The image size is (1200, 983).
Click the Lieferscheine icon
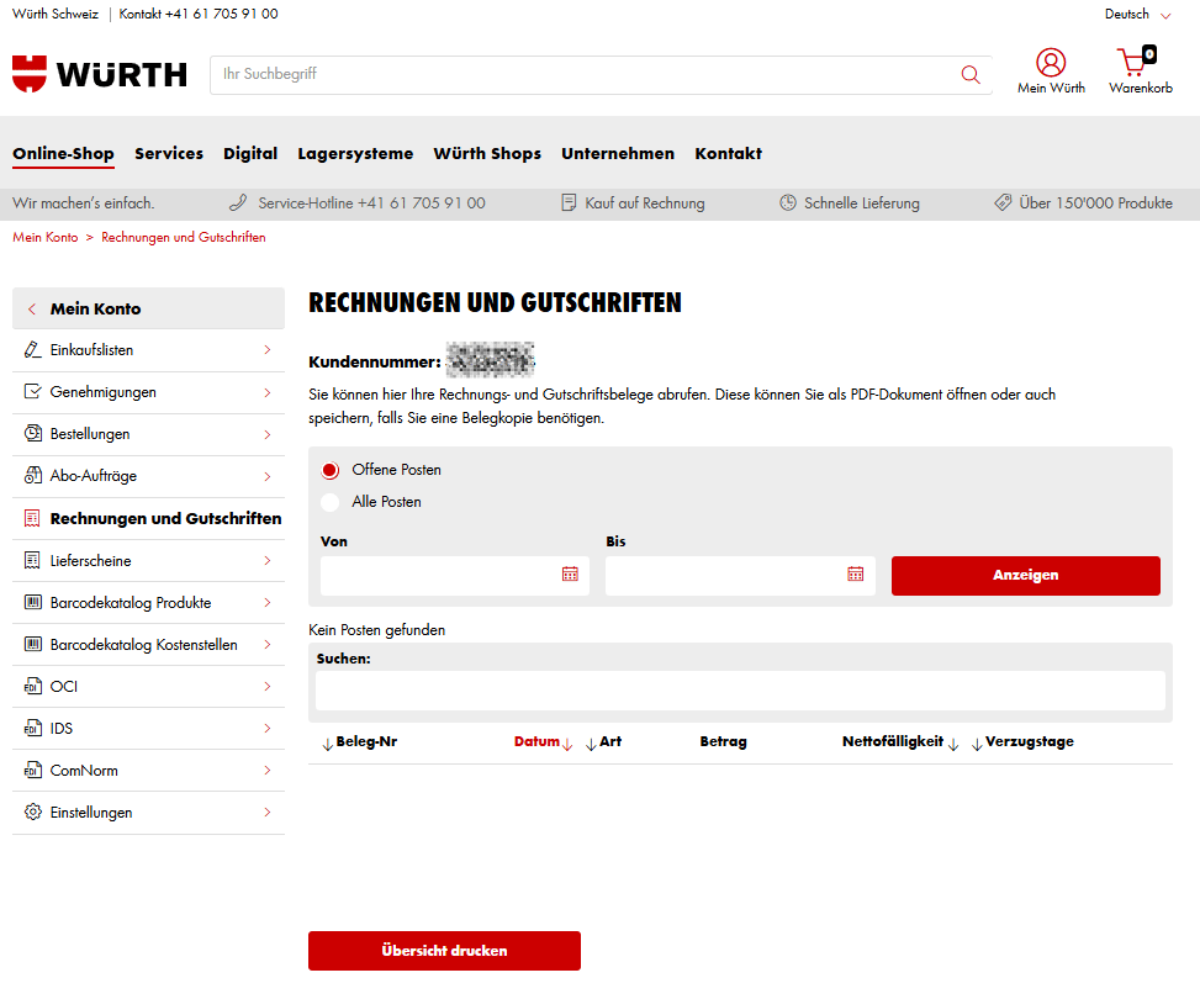click(32, 561)
